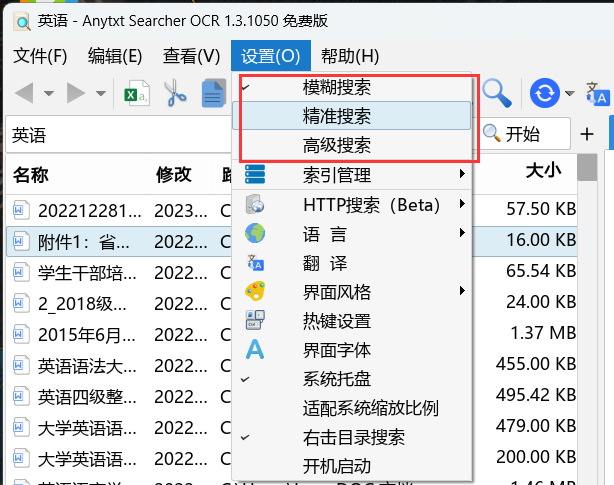
Task: Click the translate icon in the menu
Action: click(x=255, y=263)
